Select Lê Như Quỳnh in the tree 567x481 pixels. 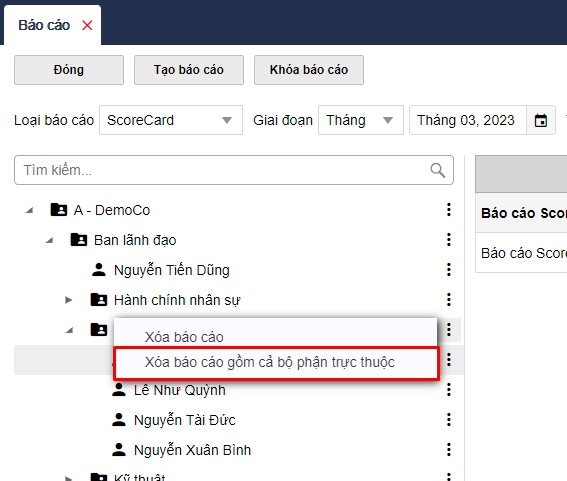pos(180,390)
